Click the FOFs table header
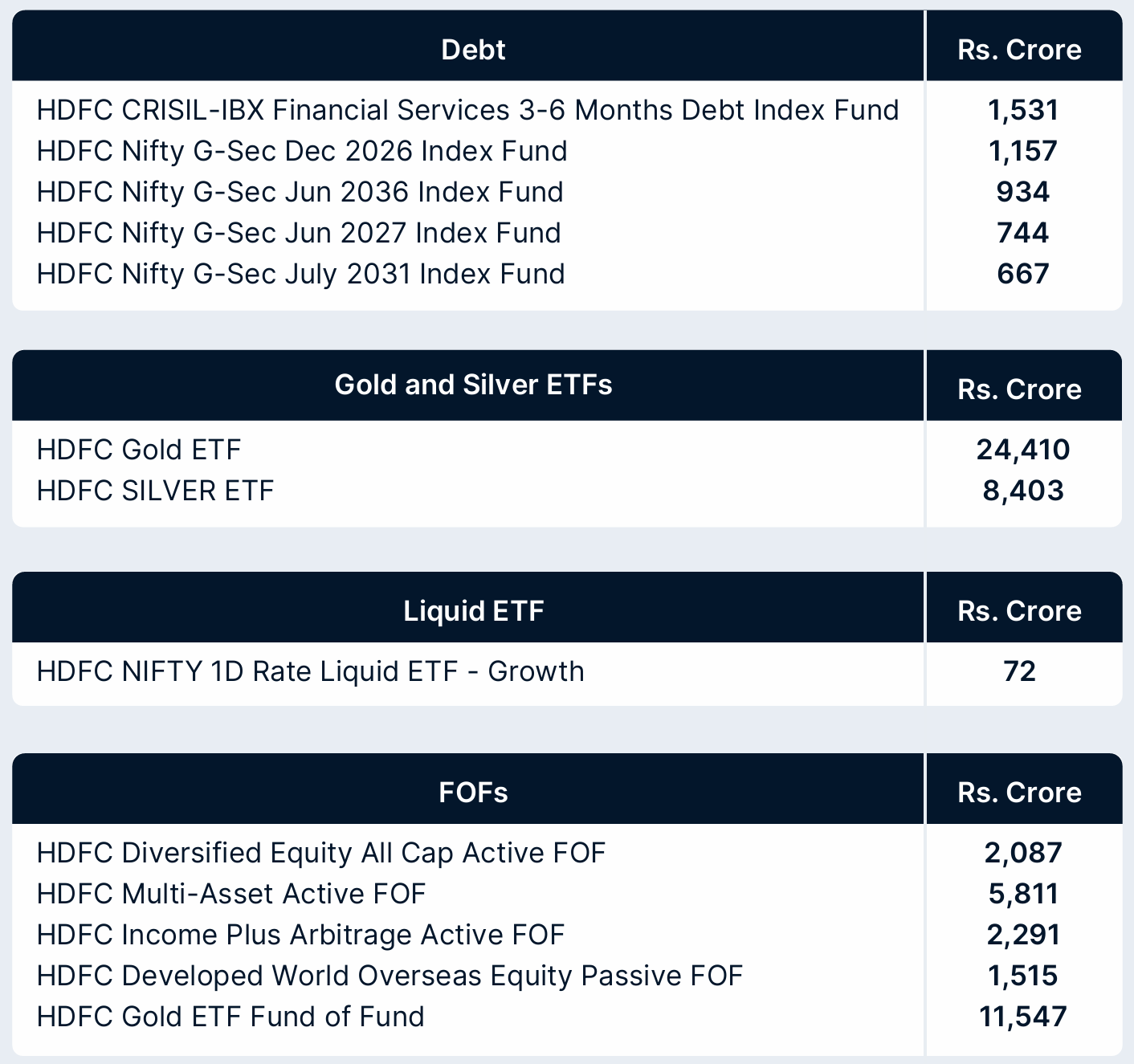Screen dimensions: 1134x1064 coord(473,793)
